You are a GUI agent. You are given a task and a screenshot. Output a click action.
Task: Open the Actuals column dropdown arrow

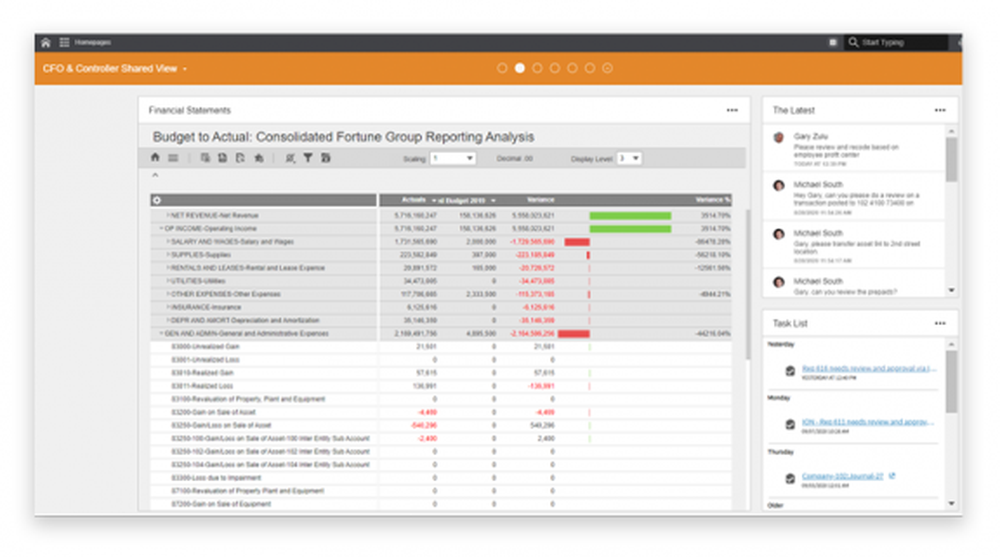434,200
